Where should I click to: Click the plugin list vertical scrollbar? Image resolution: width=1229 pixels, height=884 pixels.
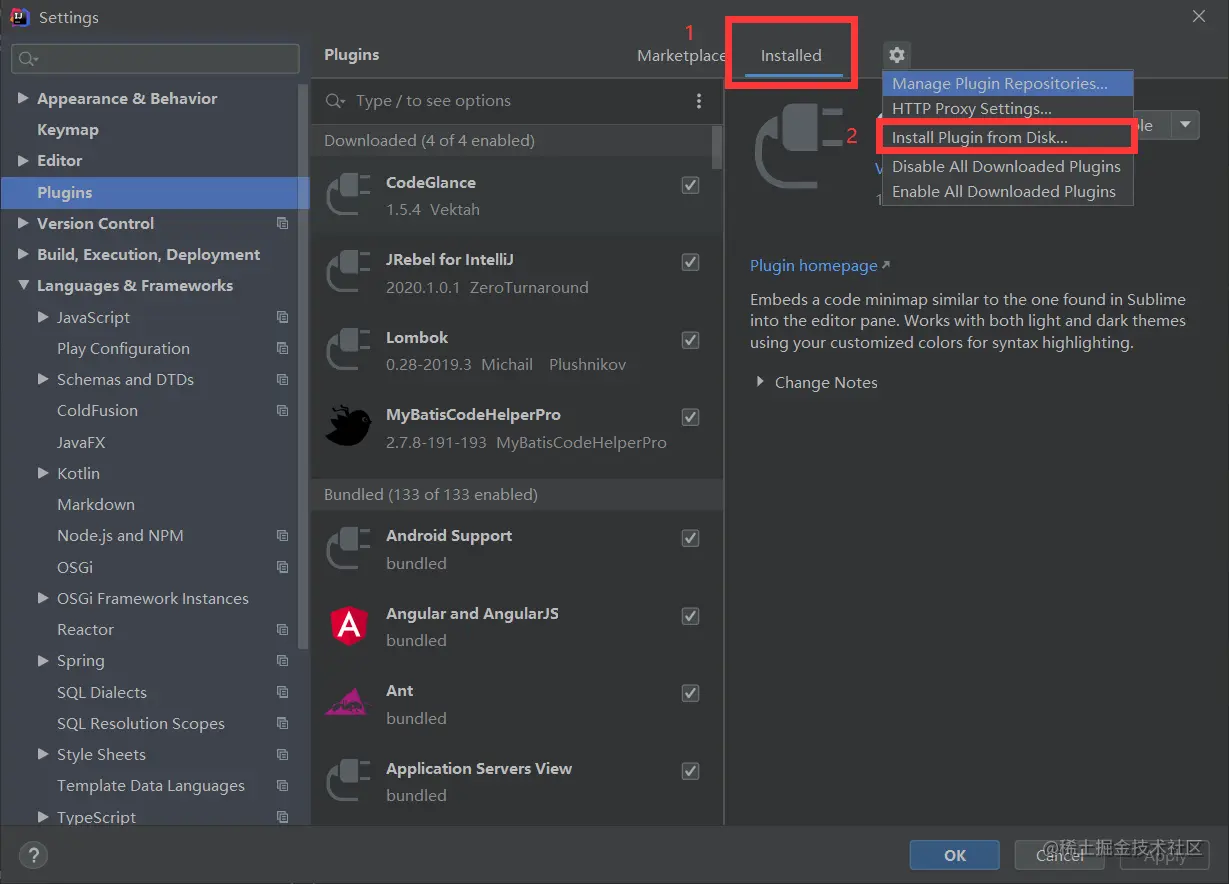(717, 147)
